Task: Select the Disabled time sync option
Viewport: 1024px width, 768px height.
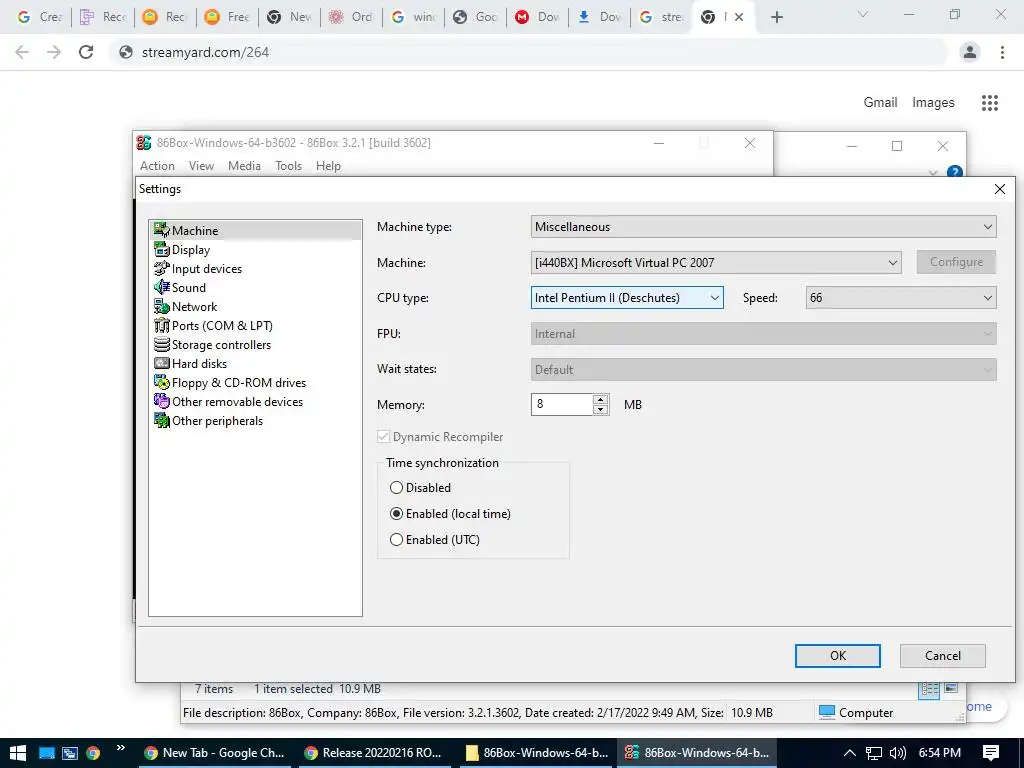Action: tap(396, 488)
